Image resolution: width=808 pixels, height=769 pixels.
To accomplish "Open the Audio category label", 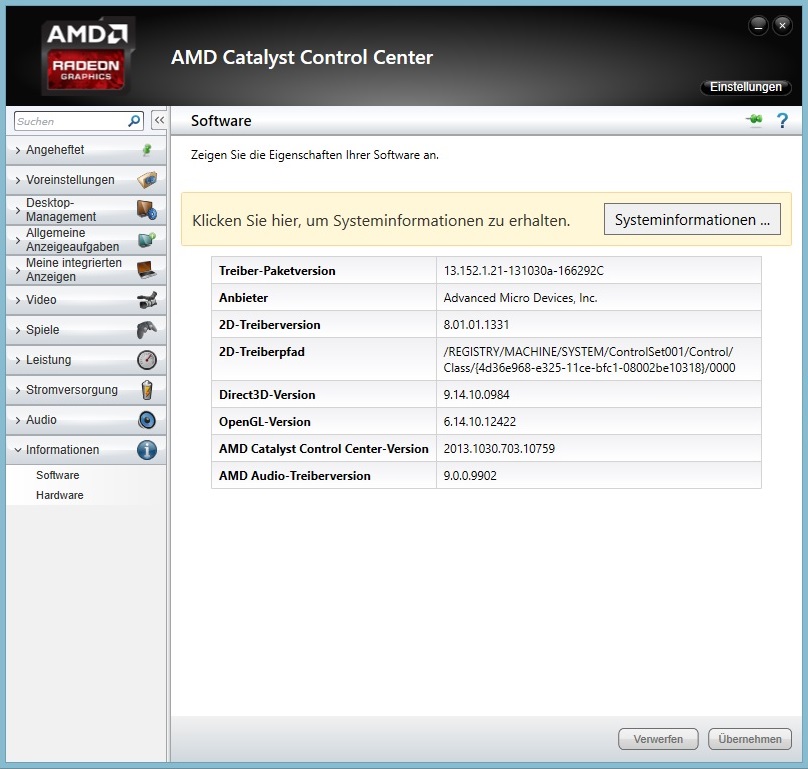I will (41, 420).
